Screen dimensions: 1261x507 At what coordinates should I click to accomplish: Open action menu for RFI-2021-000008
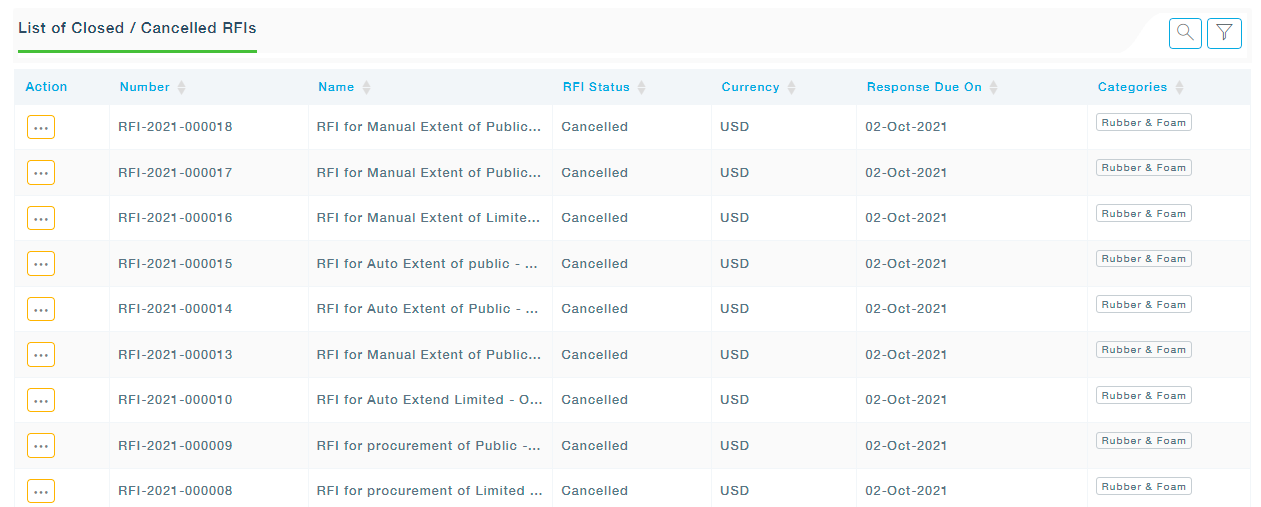pos(41,491)
